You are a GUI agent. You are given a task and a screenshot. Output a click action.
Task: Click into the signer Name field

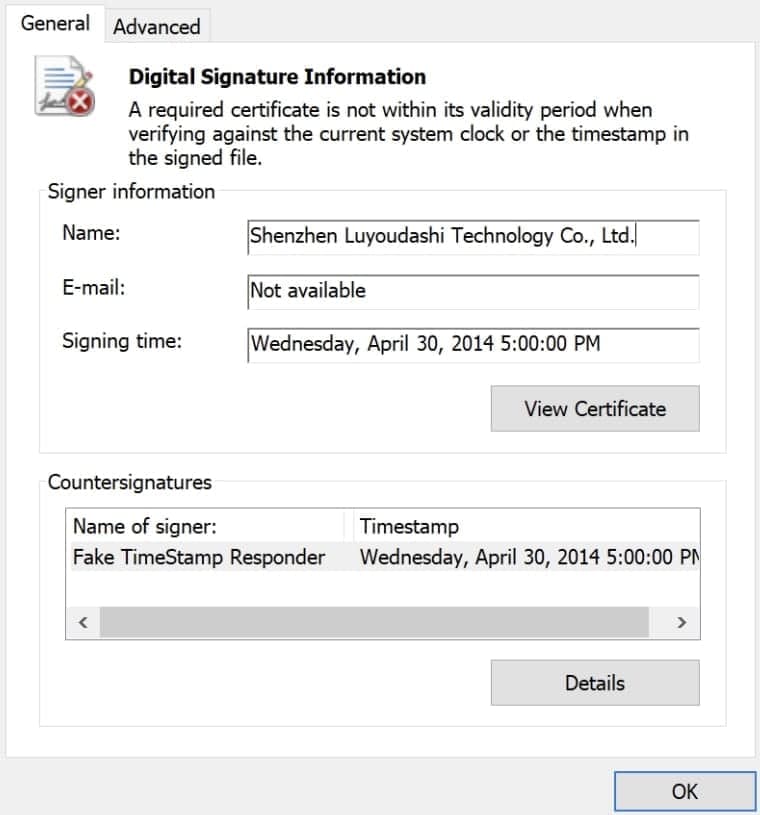(472, 237)
